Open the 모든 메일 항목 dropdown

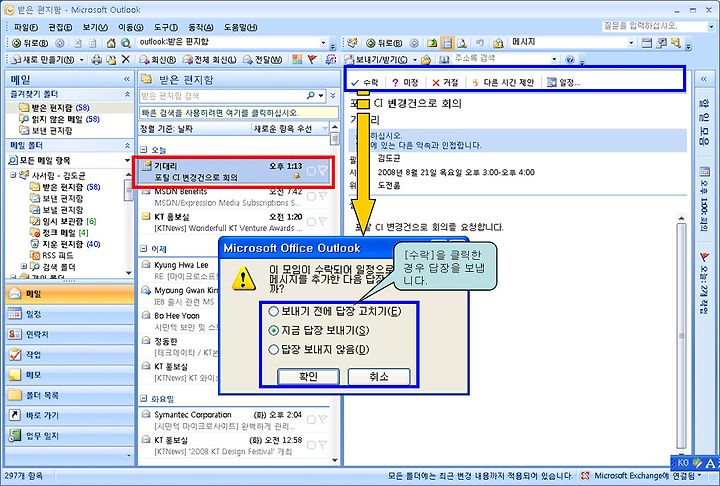click(128, 160)
